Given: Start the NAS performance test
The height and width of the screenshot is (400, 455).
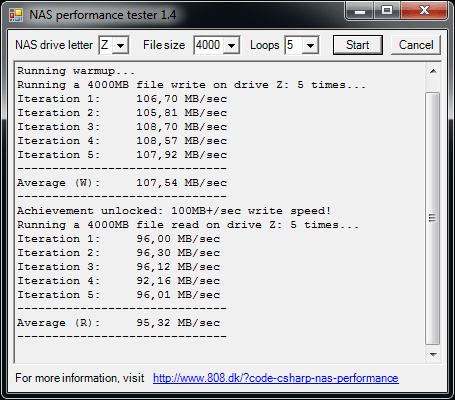Looking at the screenshot, I should coord(358,45).
